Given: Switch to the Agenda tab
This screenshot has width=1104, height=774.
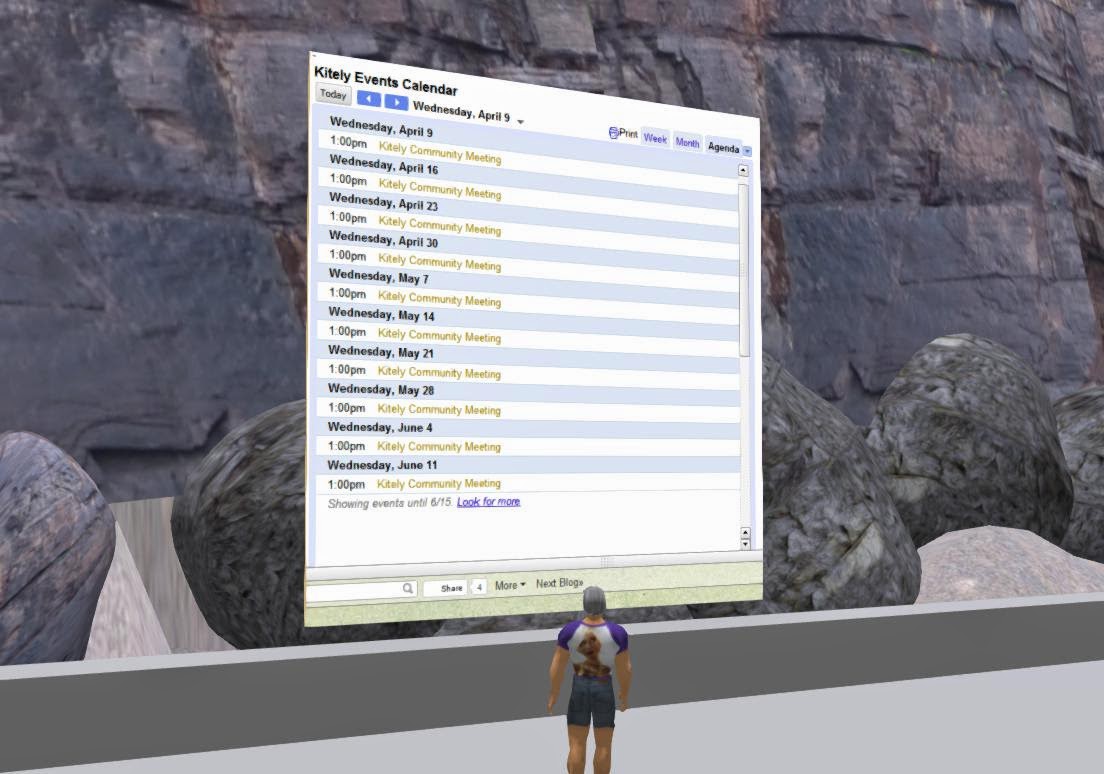Looking at the screenshot, I should [723, 147].
